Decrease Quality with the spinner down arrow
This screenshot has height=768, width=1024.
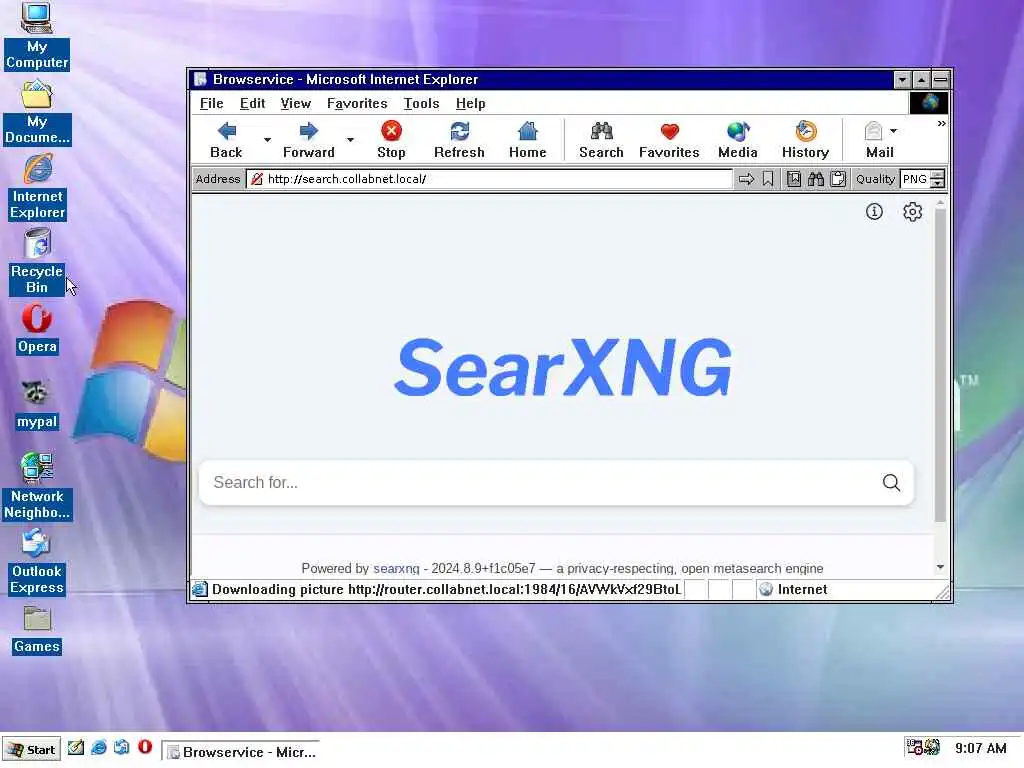[938, 184]
